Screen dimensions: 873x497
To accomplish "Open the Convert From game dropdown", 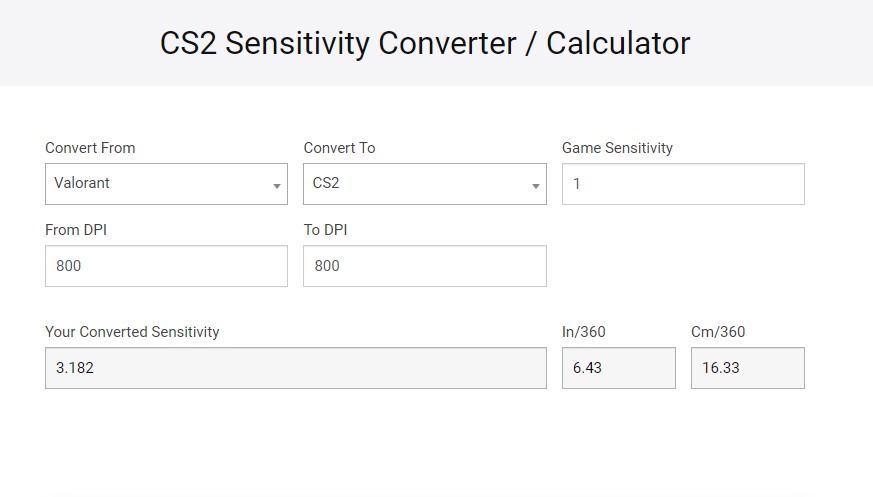I will (160, 184).
